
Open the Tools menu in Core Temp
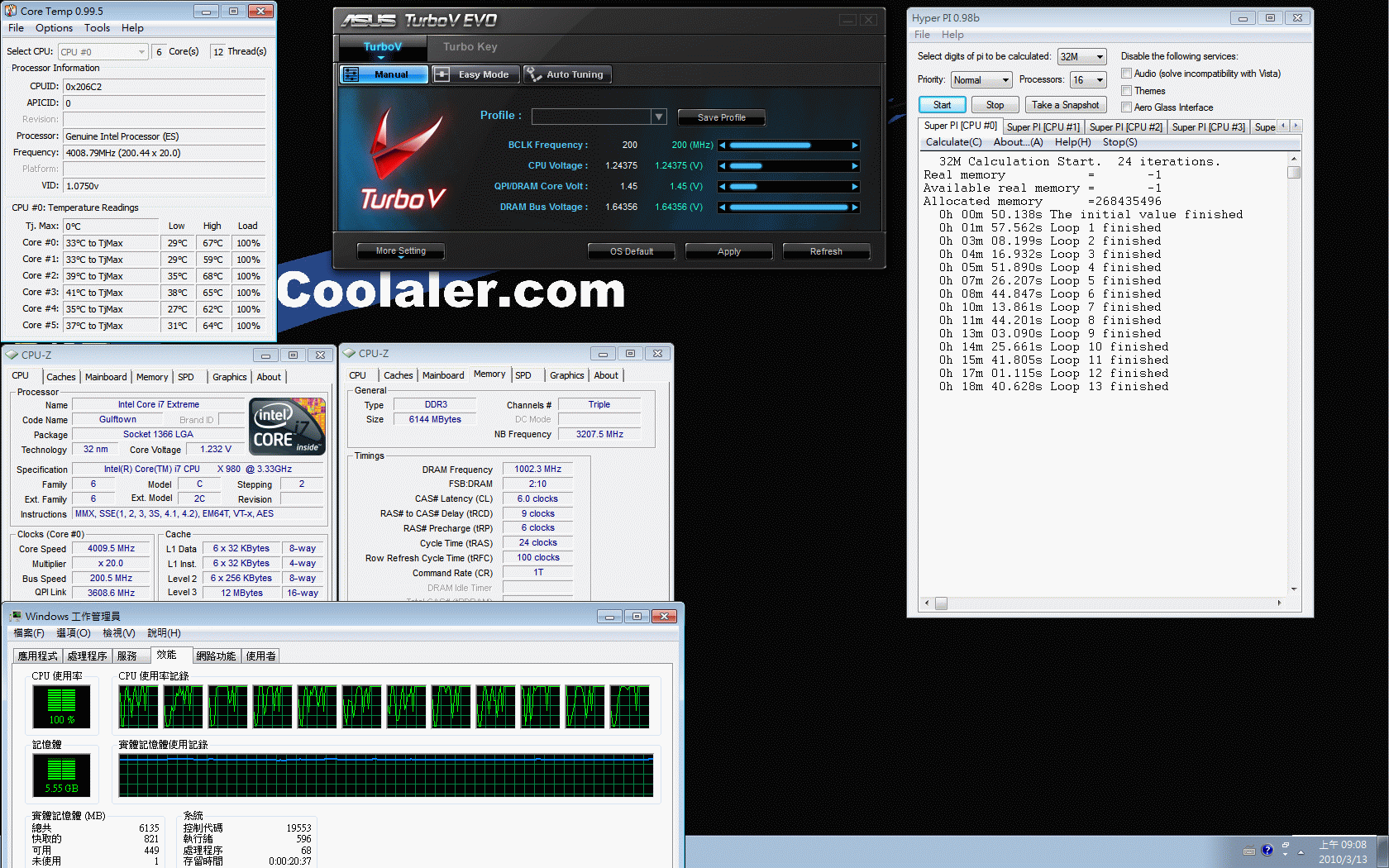point(97,28)
